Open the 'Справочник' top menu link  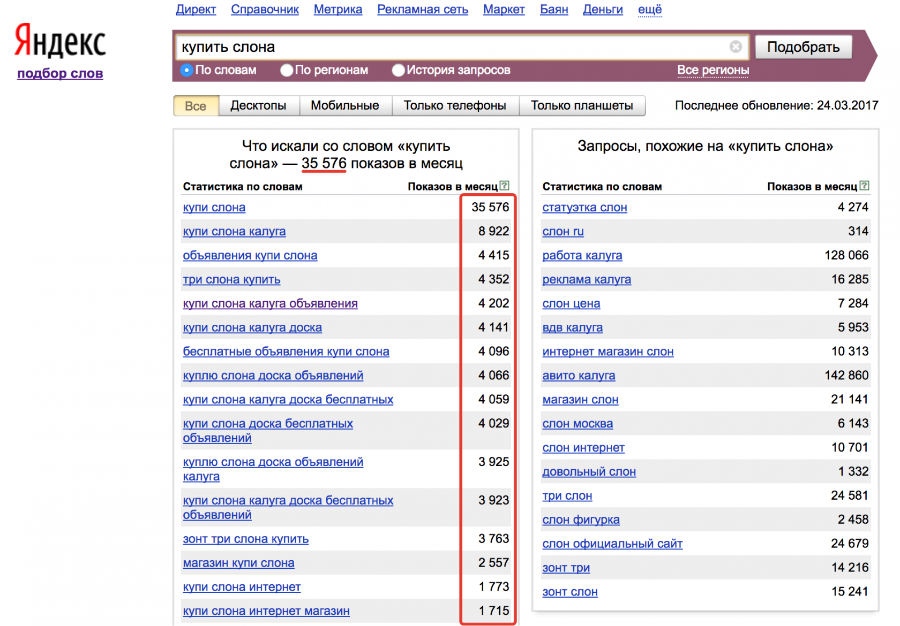click(x=265, y=10)
